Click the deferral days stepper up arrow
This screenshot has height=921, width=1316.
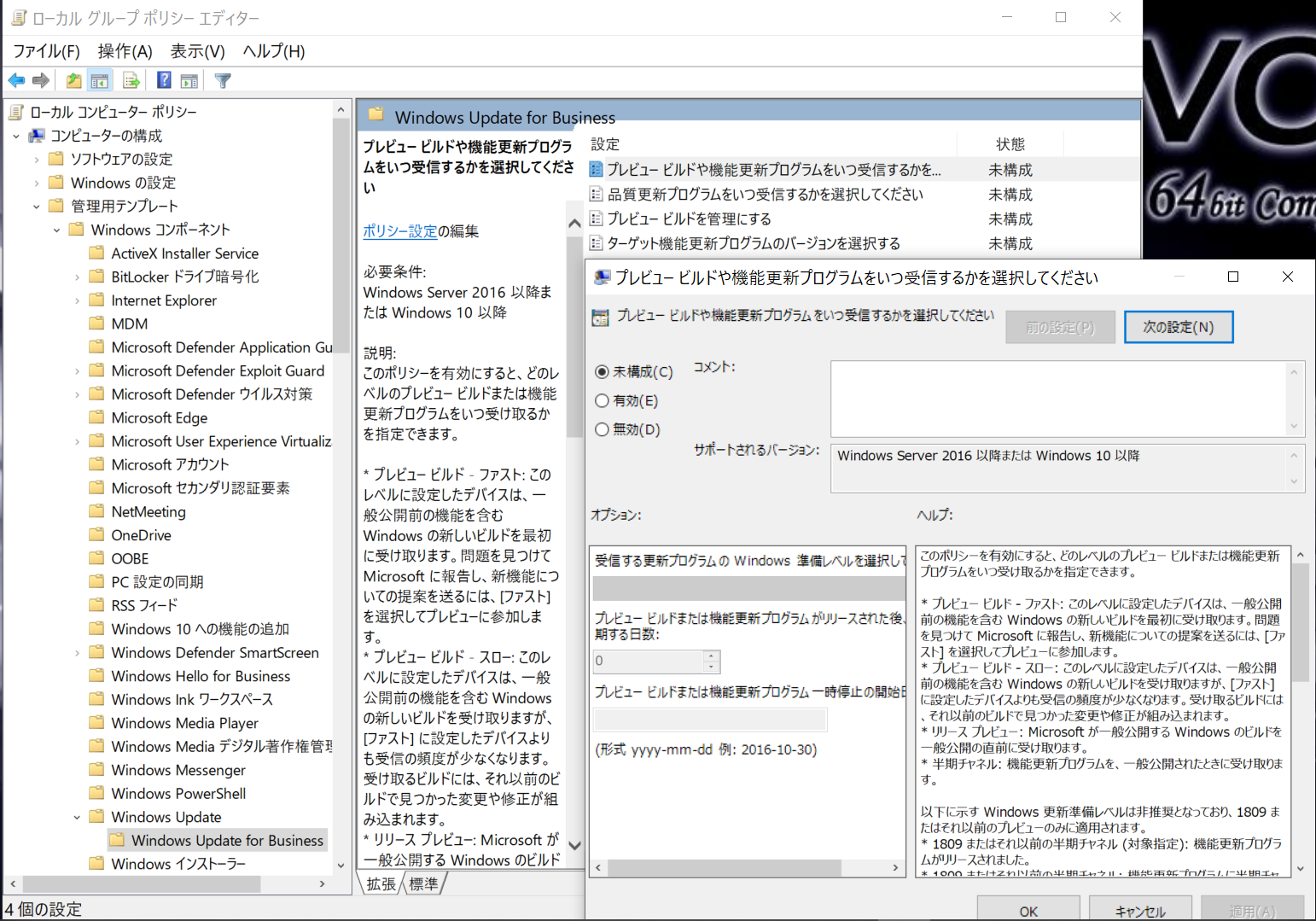(711, 656)
